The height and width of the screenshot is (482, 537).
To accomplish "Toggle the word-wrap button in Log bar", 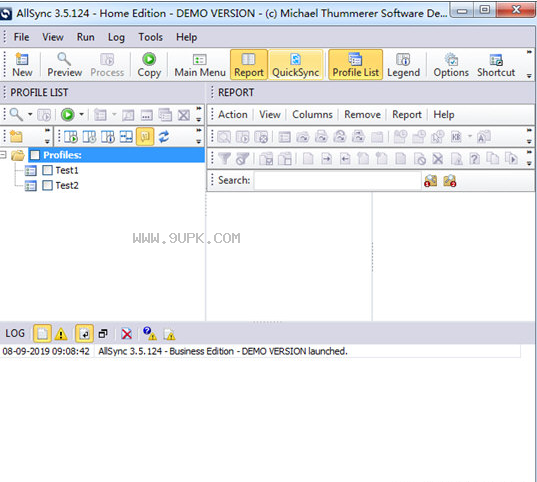I will tap(84, 334).
